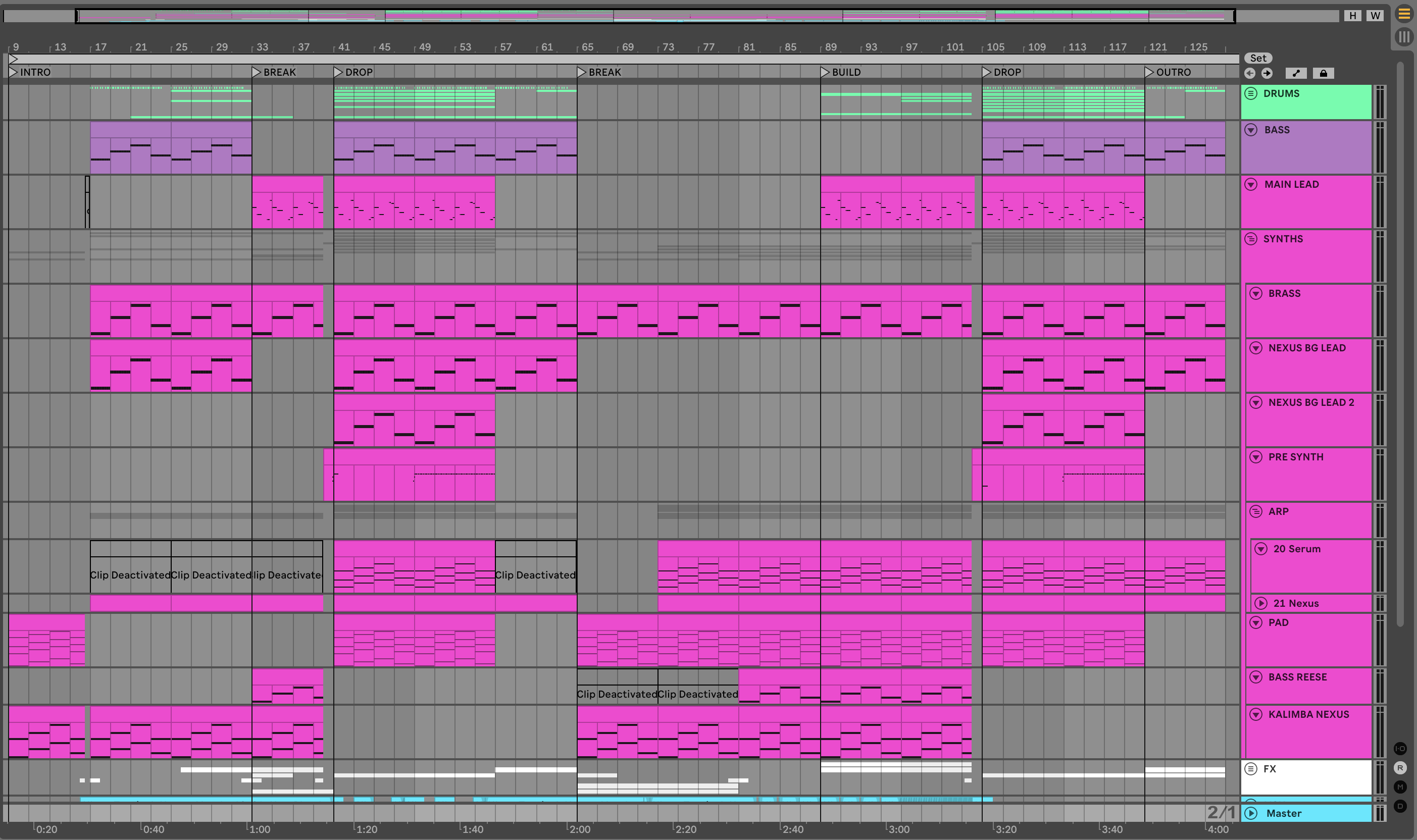The image size is (1417, 840).
Task: Toggle Automation Mode line icon
Action: tap(1296, 74)
